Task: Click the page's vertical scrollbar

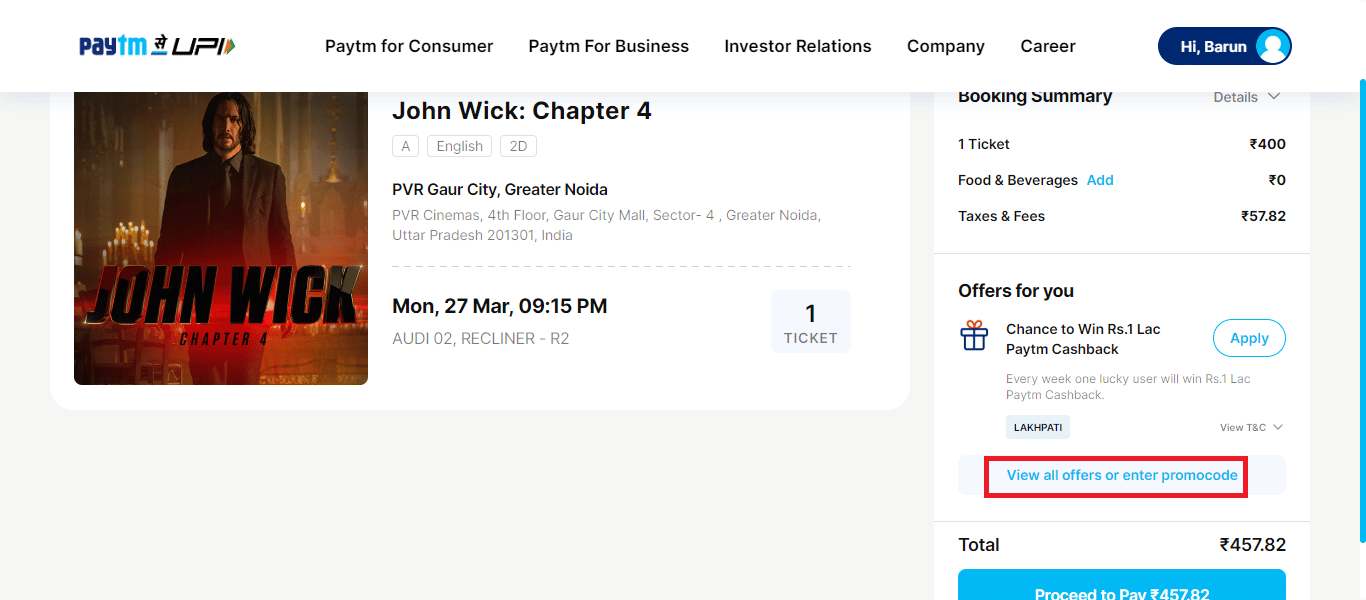Action: [1361, 300]
